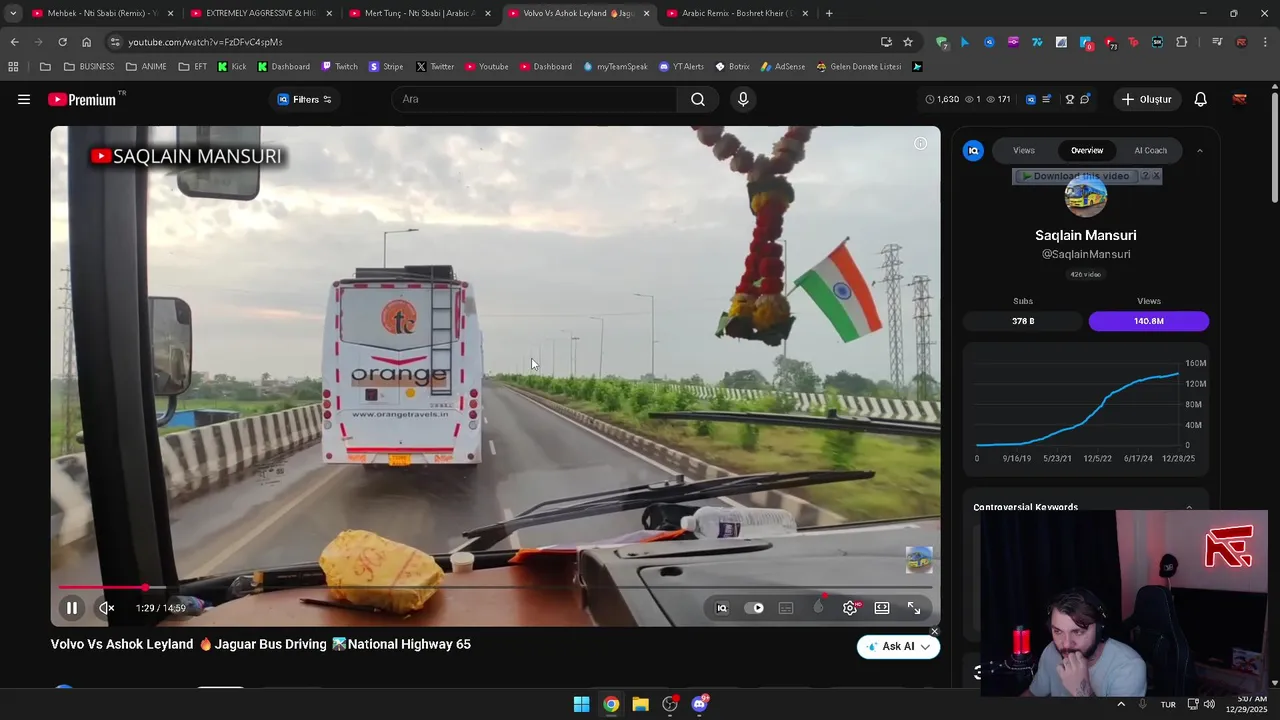Open the vidIQ list icon in stats bar

(x=1047, y=99)
